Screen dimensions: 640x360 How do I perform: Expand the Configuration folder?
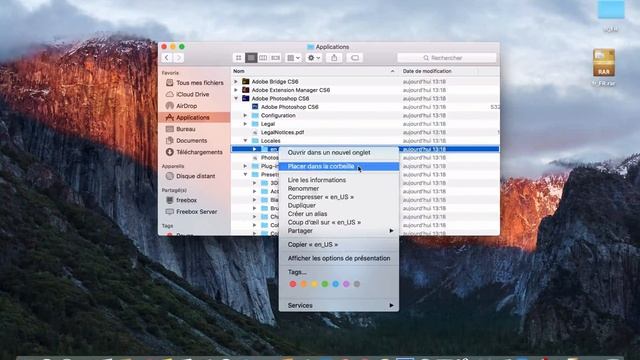point(245,116)
